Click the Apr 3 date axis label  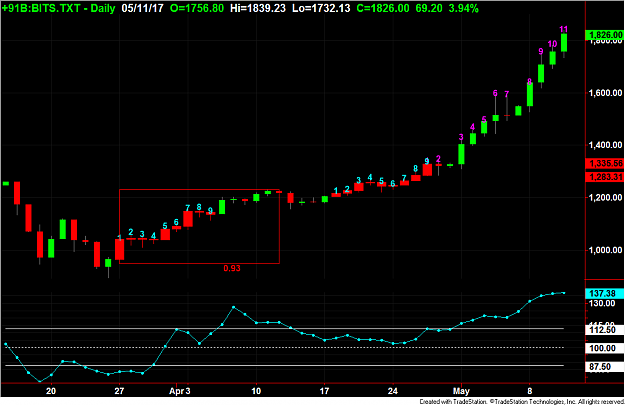tap(180, 391)
